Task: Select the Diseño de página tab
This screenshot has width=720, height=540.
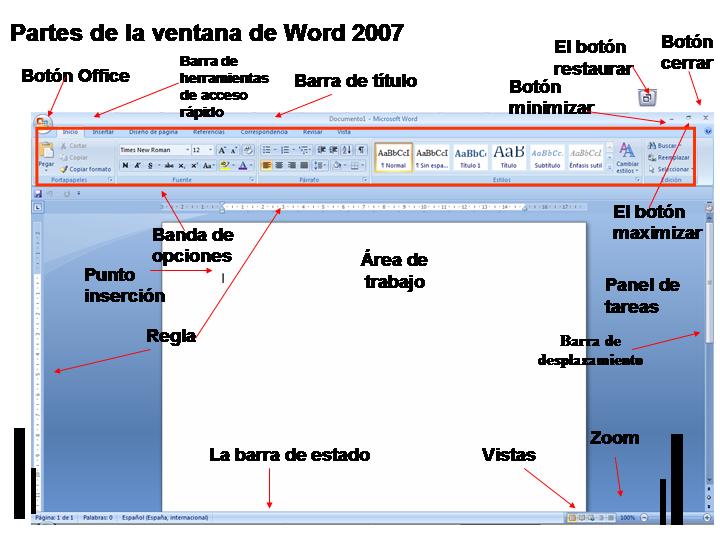Action: pos(153,132)
